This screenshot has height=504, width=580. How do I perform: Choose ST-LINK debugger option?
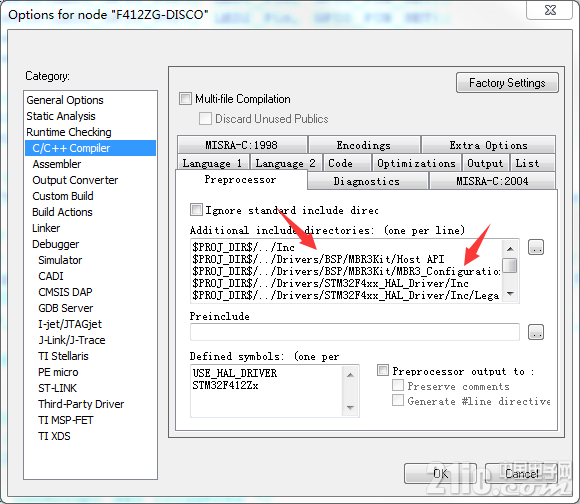tap(57, 388)
